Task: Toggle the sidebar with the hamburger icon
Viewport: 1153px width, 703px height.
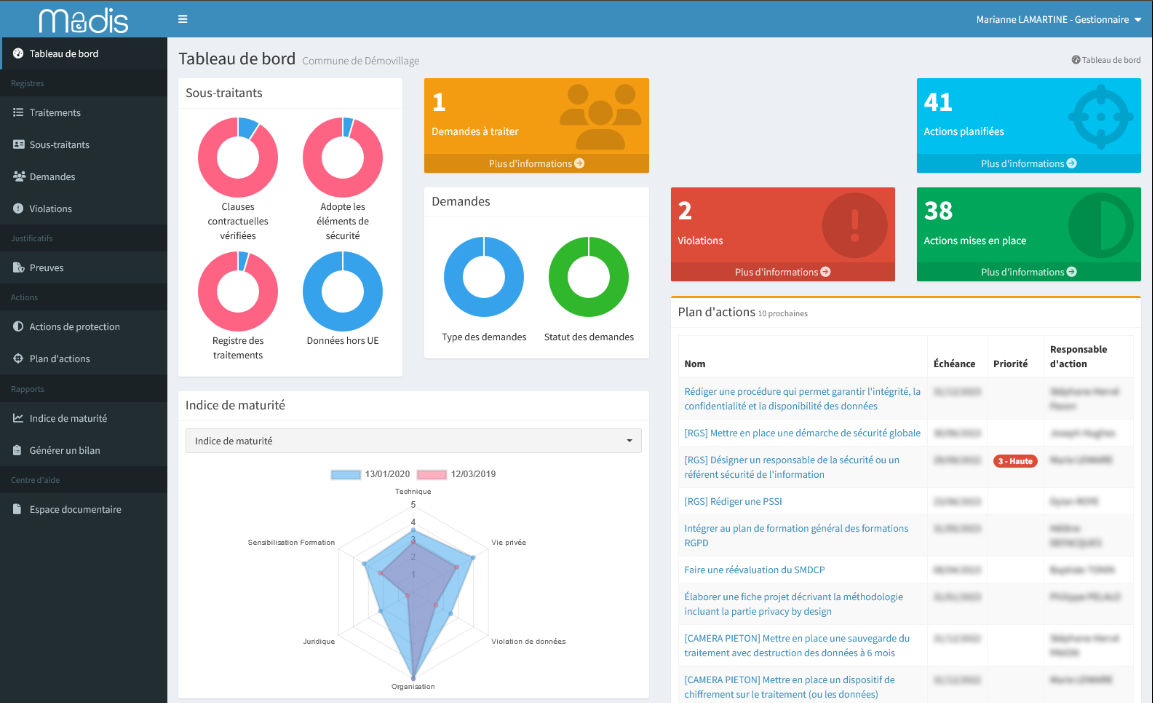Action: point(182,19)
